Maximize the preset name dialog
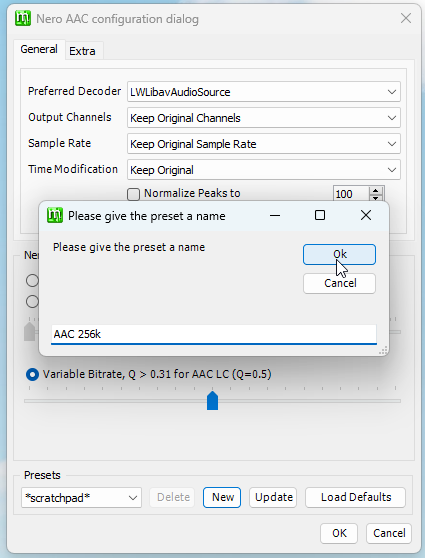The image size is (425, 558). (x=320, y=215)
